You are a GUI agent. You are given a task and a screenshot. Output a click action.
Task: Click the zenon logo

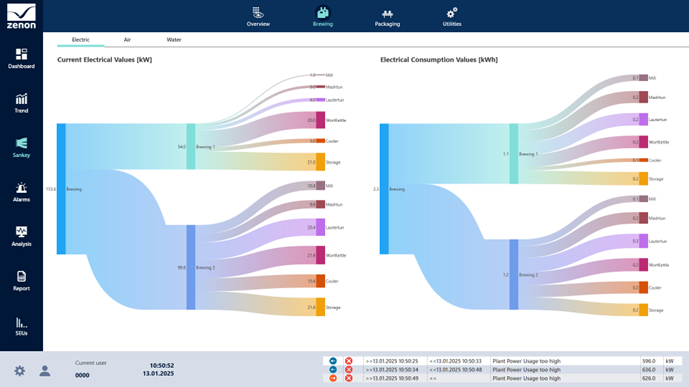pos(21,16)
